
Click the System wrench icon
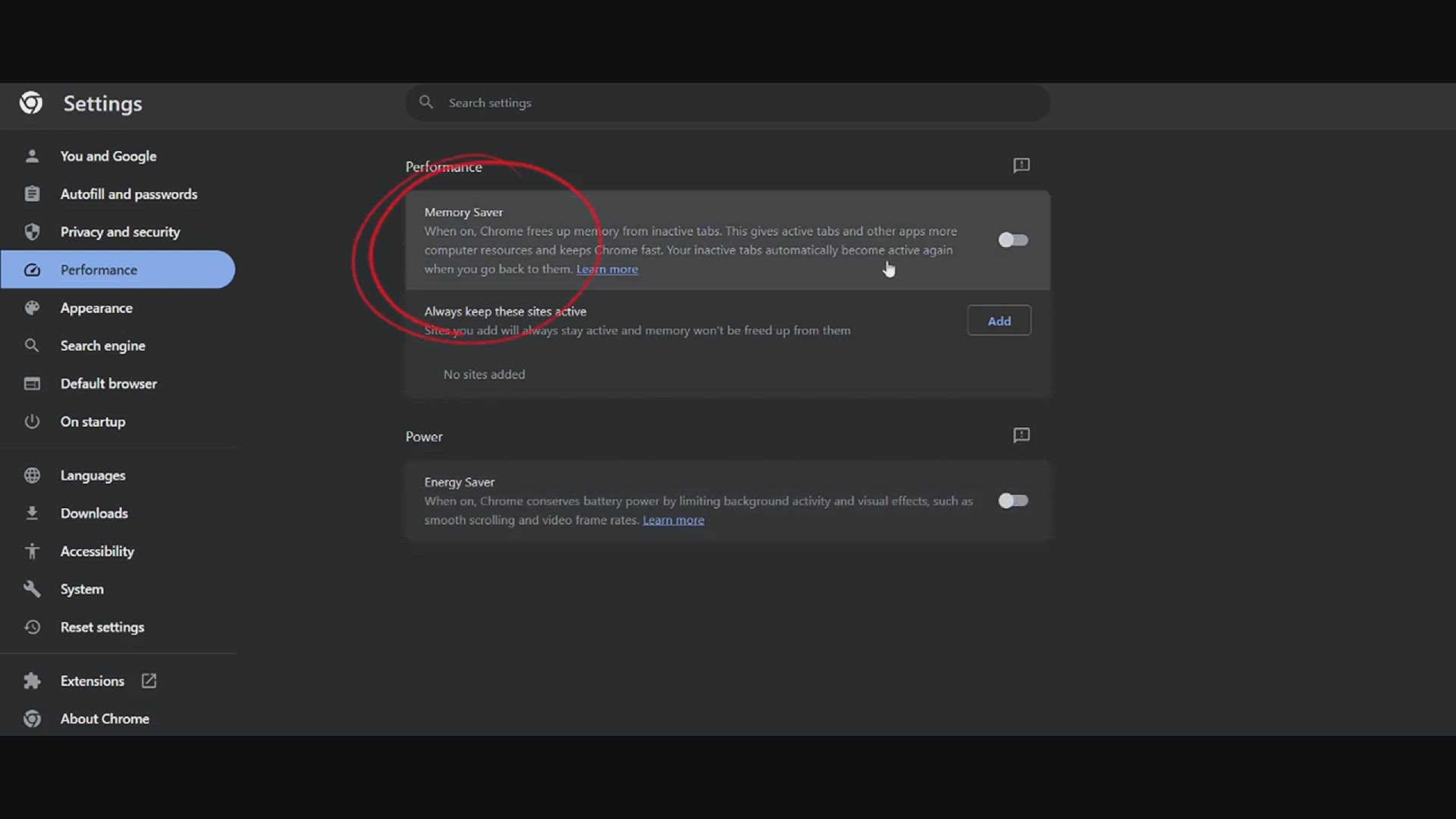pos(32,589)
